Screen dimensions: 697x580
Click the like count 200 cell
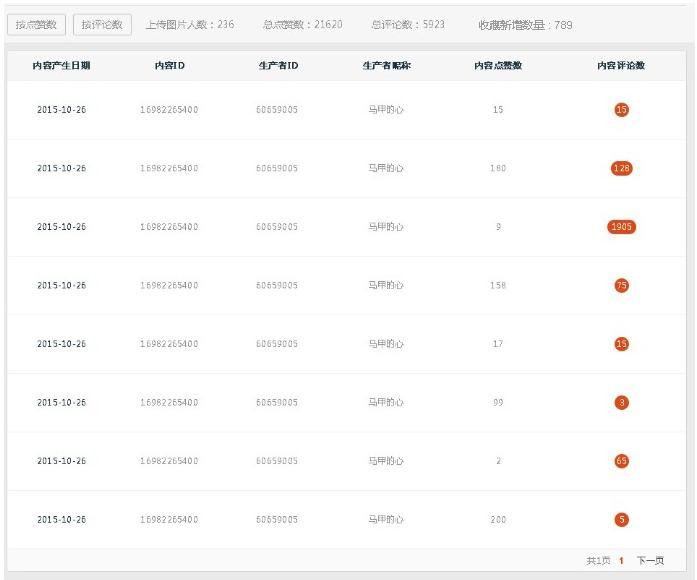coord(498,519)
